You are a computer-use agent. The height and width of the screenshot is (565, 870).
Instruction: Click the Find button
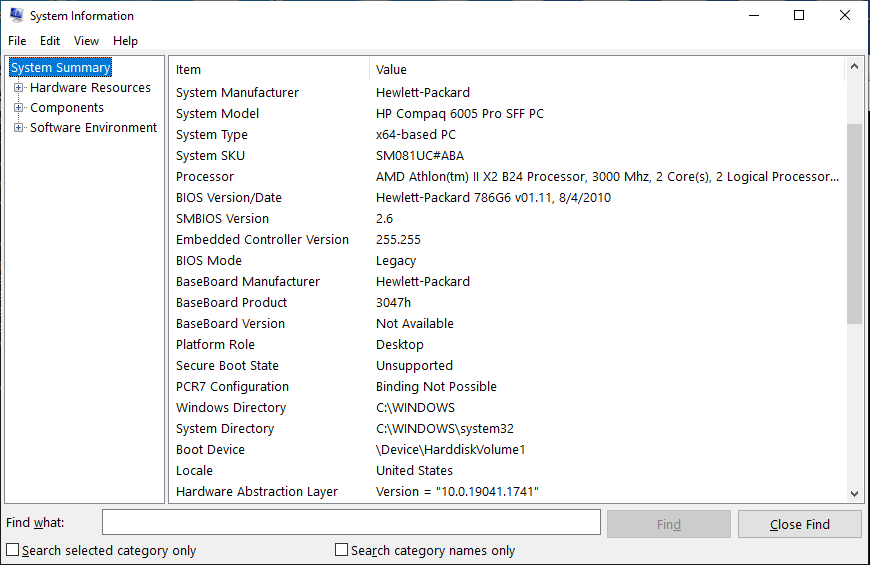pos(669,524)
